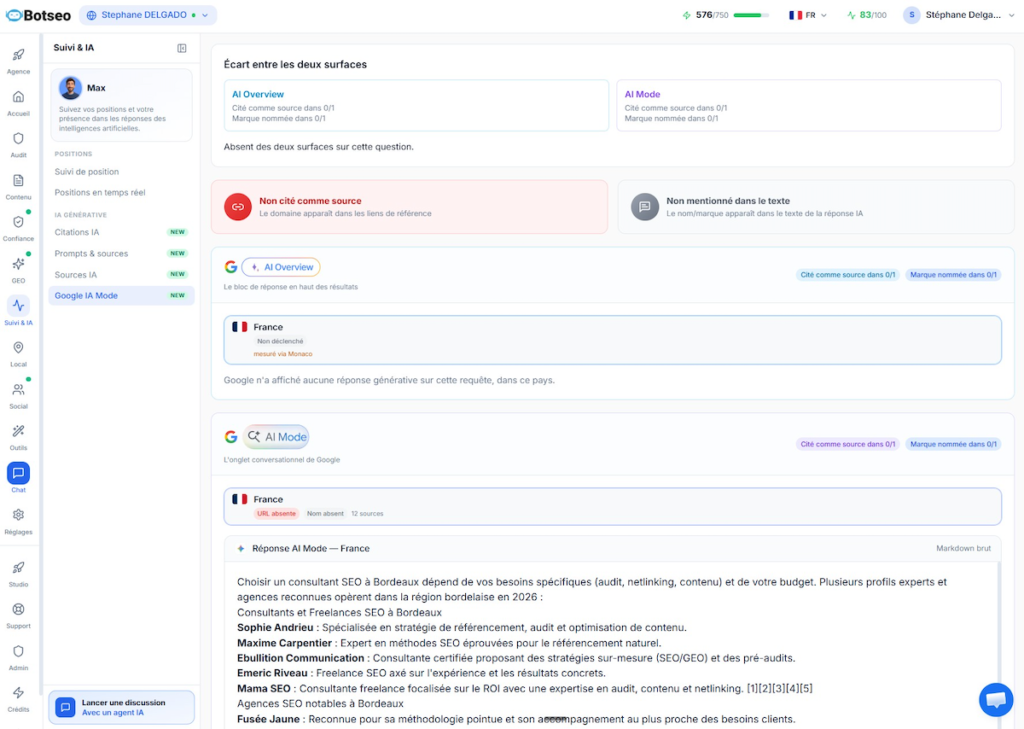Open the Agence rocket icon in sidebar
Image resolution: width=1024 pixels, height=729 pixels.
coord(18,55)
